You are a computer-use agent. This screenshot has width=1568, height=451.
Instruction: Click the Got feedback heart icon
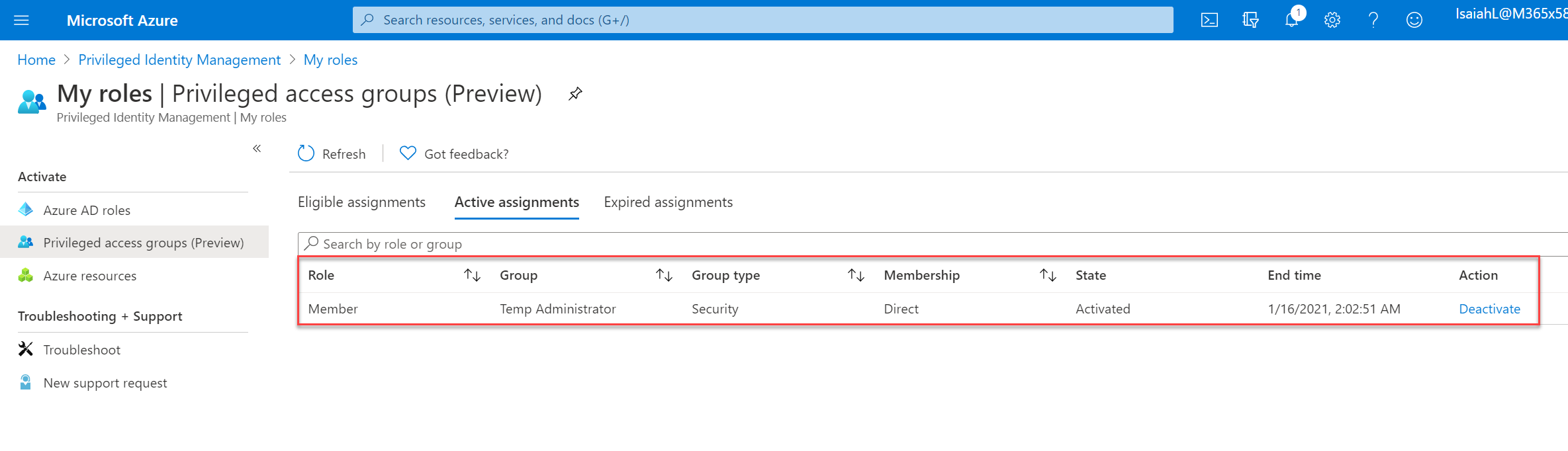click(x=408, y=153)
